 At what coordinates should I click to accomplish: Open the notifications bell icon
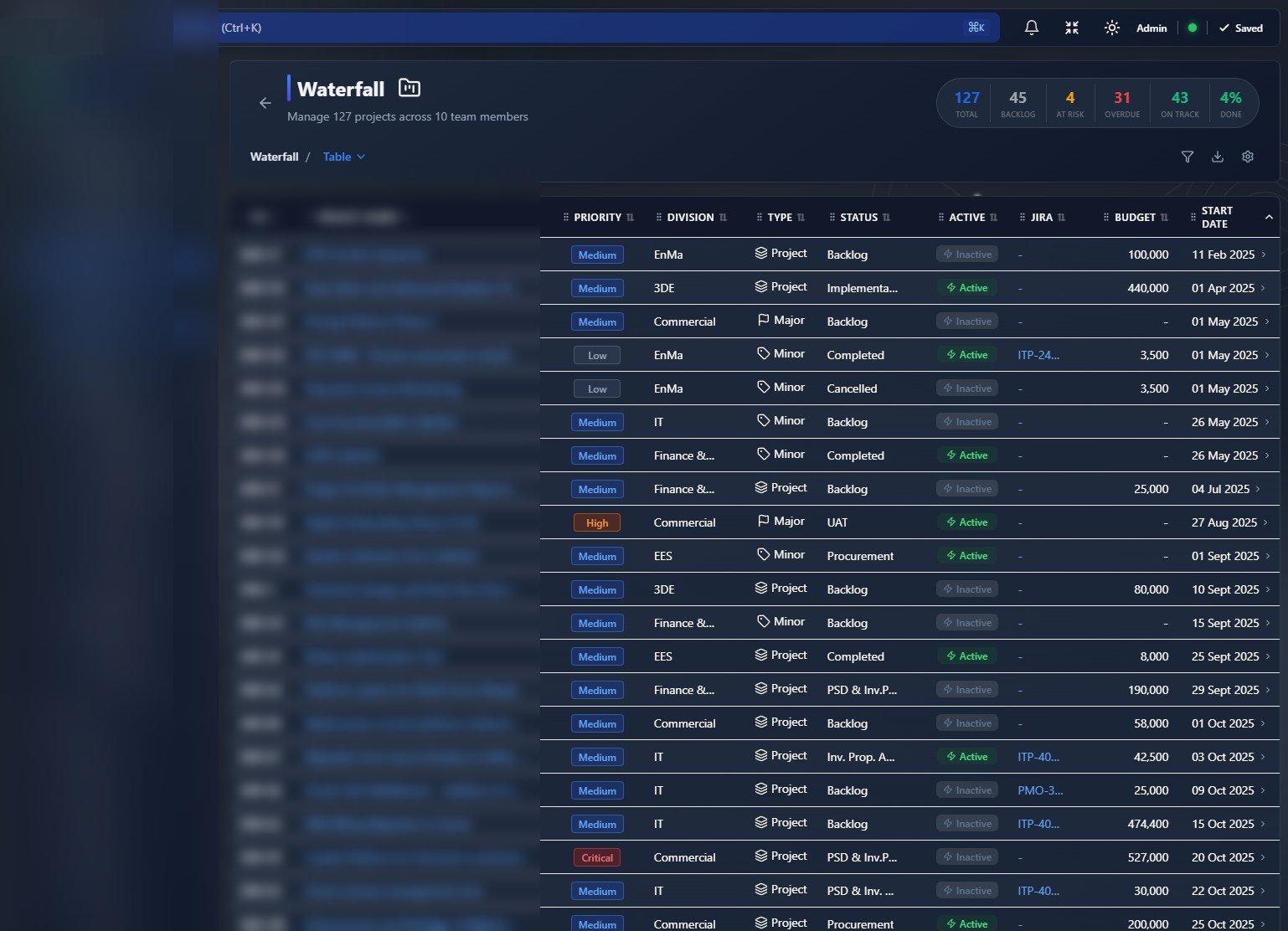pyautogui.click(x=1031, y=28)
